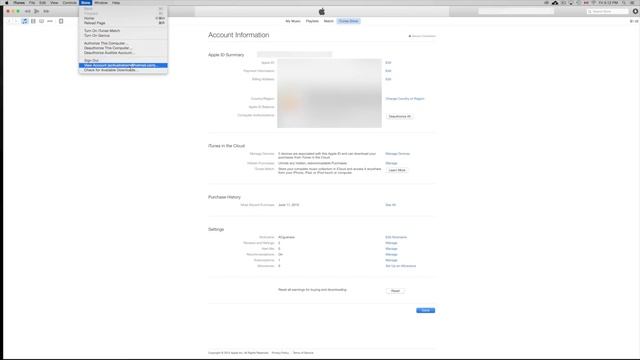Screen dimensions: 640x360
Task: Click Manage for Reviews and Ratings
Action: (391, 243)
